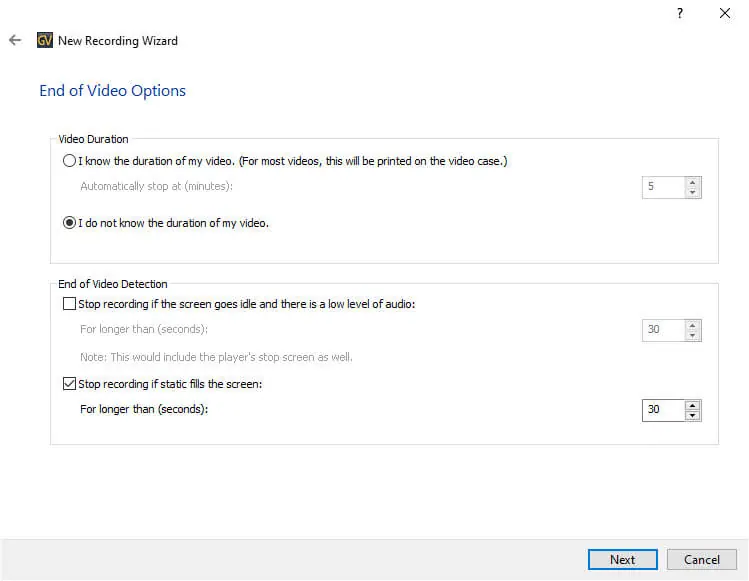The image size is (749, 581).
Task: Close the New Recording Wizard window
Action: click(725, 13)
